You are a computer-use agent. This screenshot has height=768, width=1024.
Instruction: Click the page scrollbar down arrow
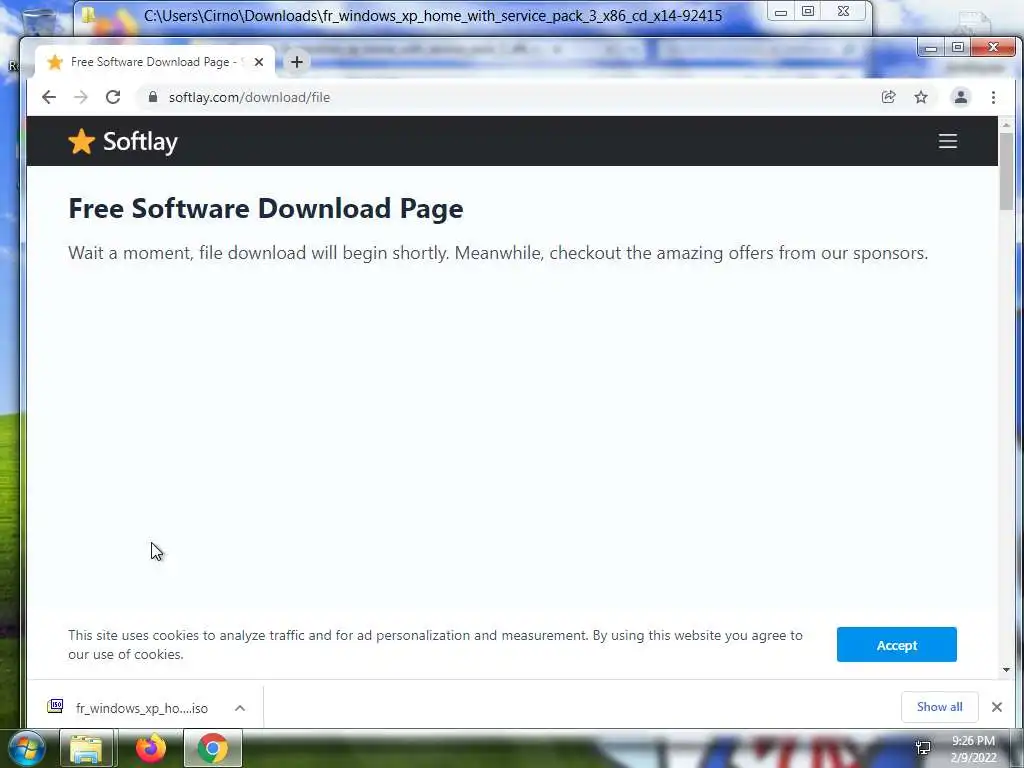(1006, 669)
